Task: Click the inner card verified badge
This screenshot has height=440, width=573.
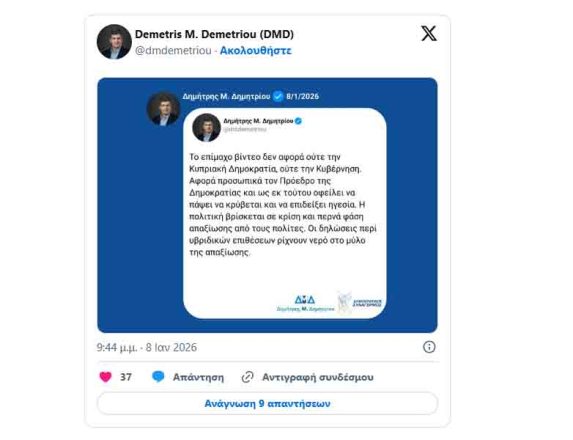Action: (x=298, y=121)
